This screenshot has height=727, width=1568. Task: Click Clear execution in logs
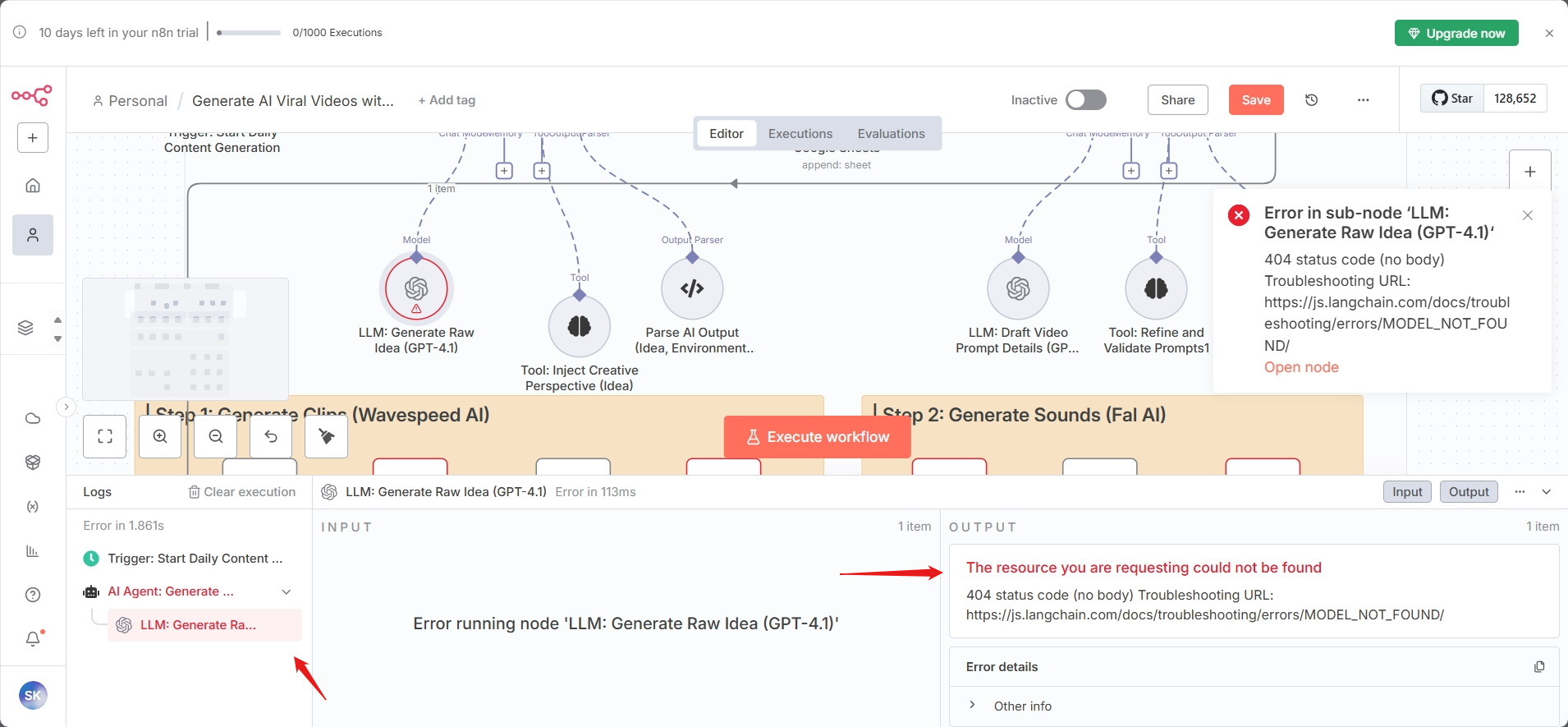(x=242, y=492)
